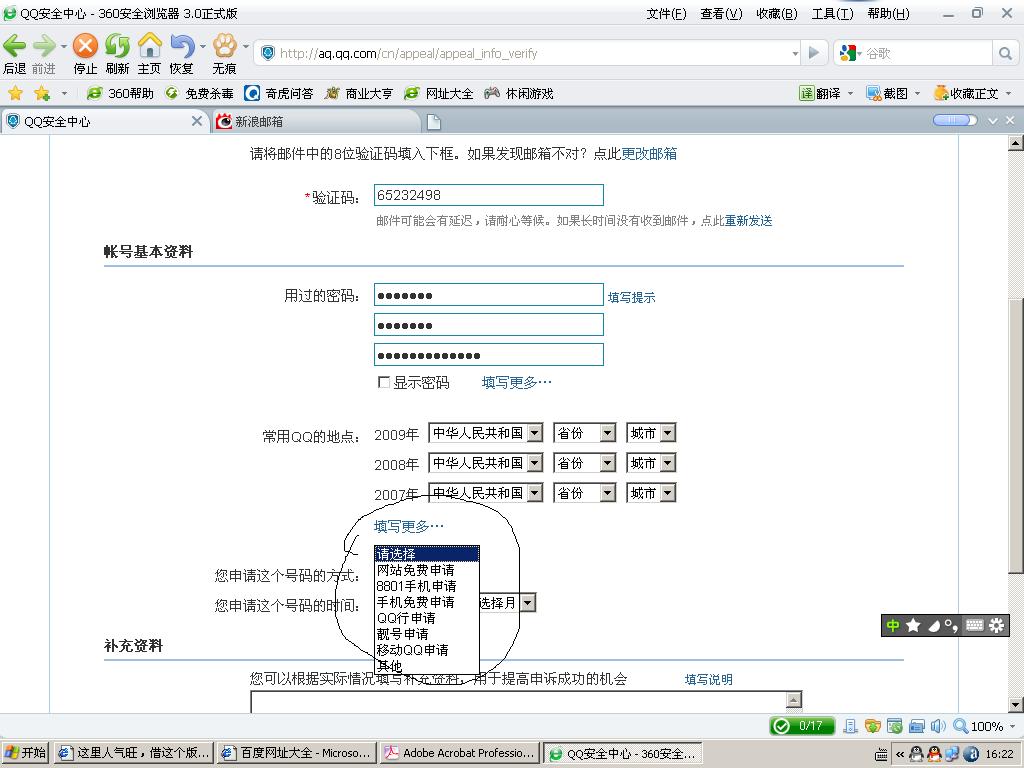The width and height of the screenshot is (1024, 768).
Task: Open new blank tab icon
Action: pos(434,122)
